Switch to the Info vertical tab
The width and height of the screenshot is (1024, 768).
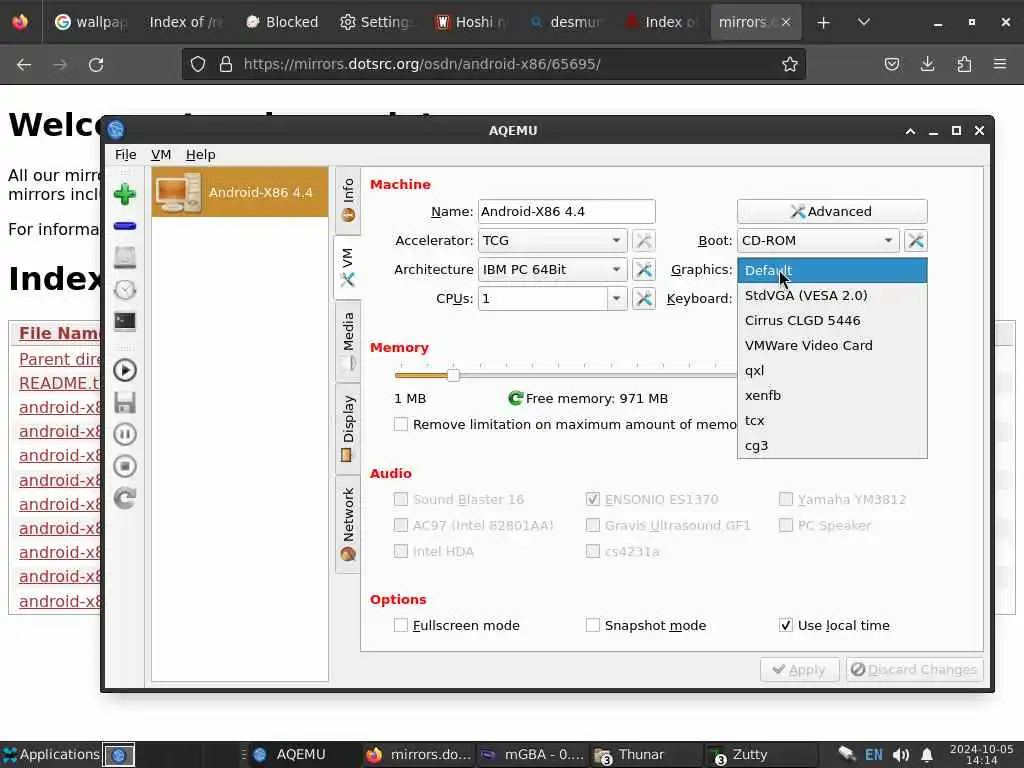[347, 200]
